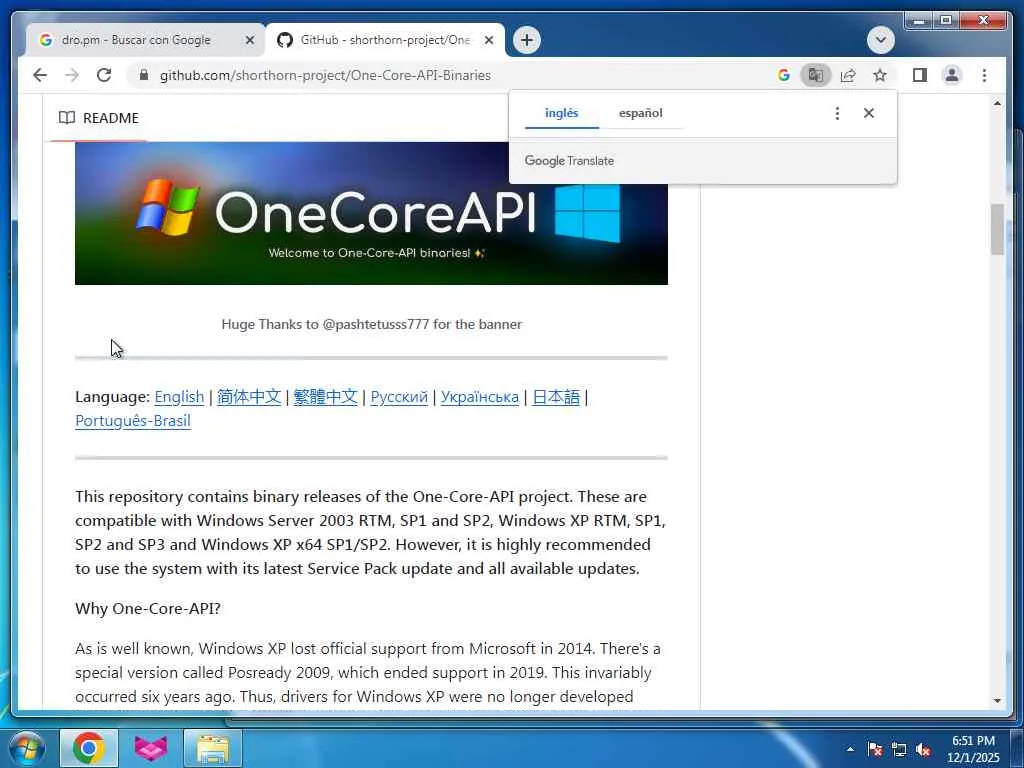
Task: Select the español tab in Translate popup
Action: [x=641, y=113]
